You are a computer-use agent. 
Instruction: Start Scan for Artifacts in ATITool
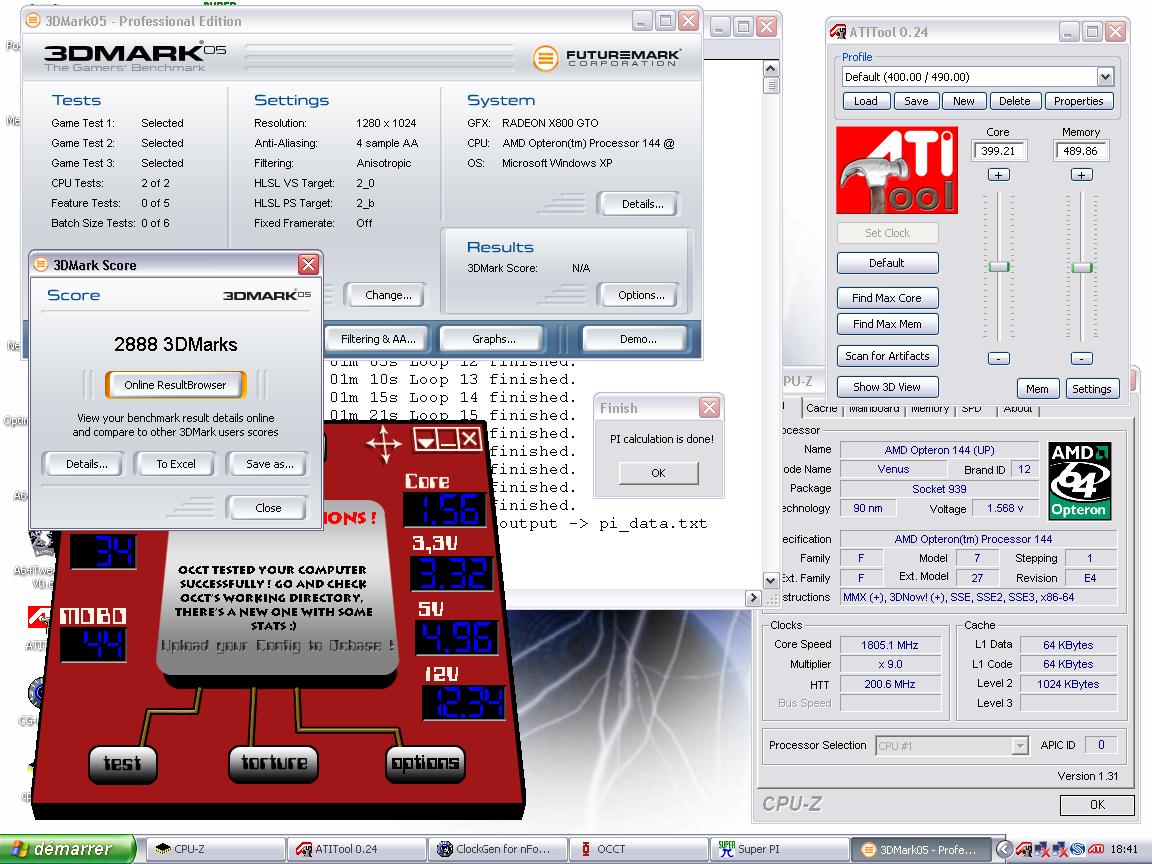coord(887,356)
